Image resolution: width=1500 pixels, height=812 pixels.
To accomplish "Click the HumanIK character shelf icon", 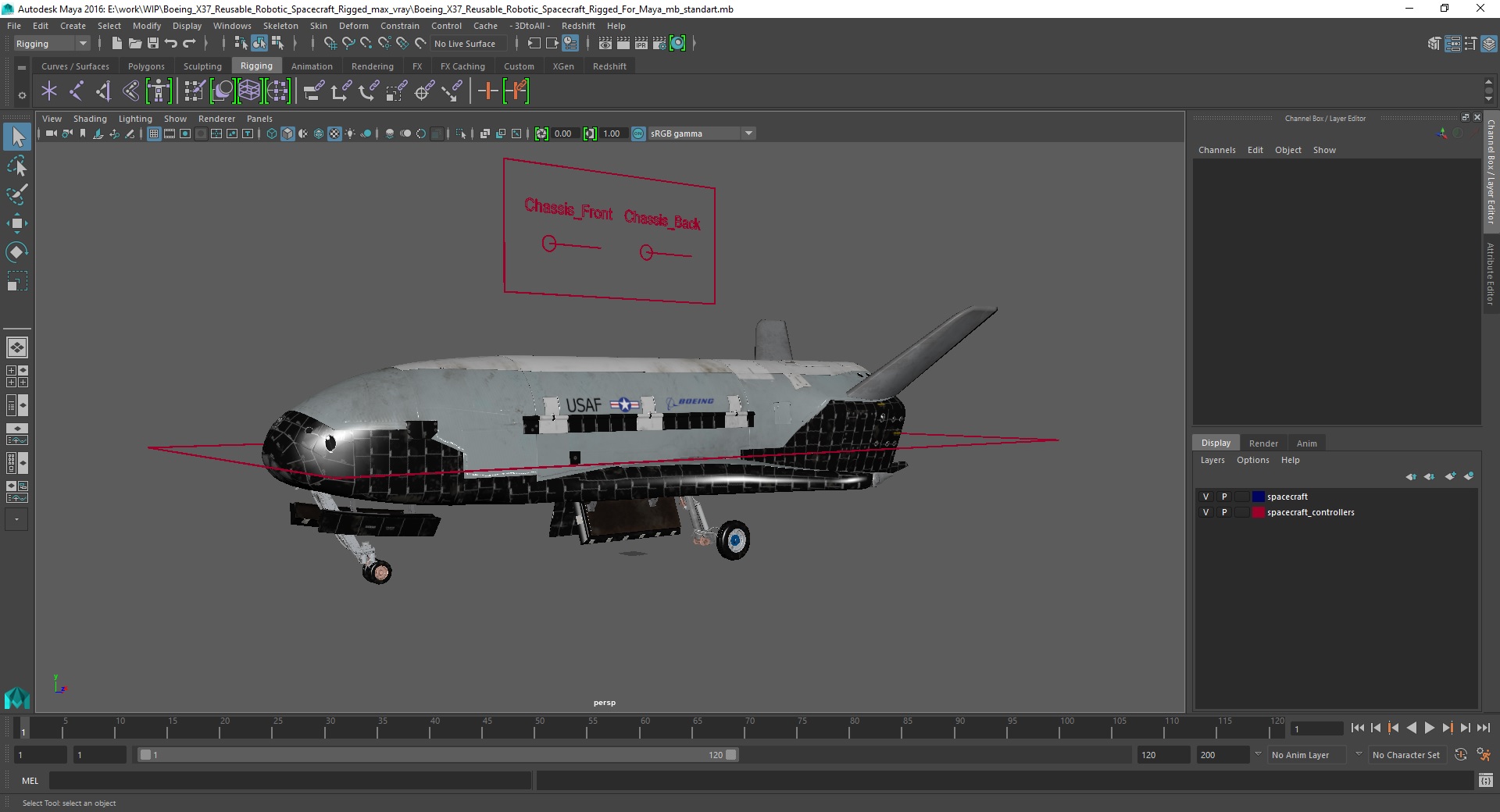I will 159,91.
